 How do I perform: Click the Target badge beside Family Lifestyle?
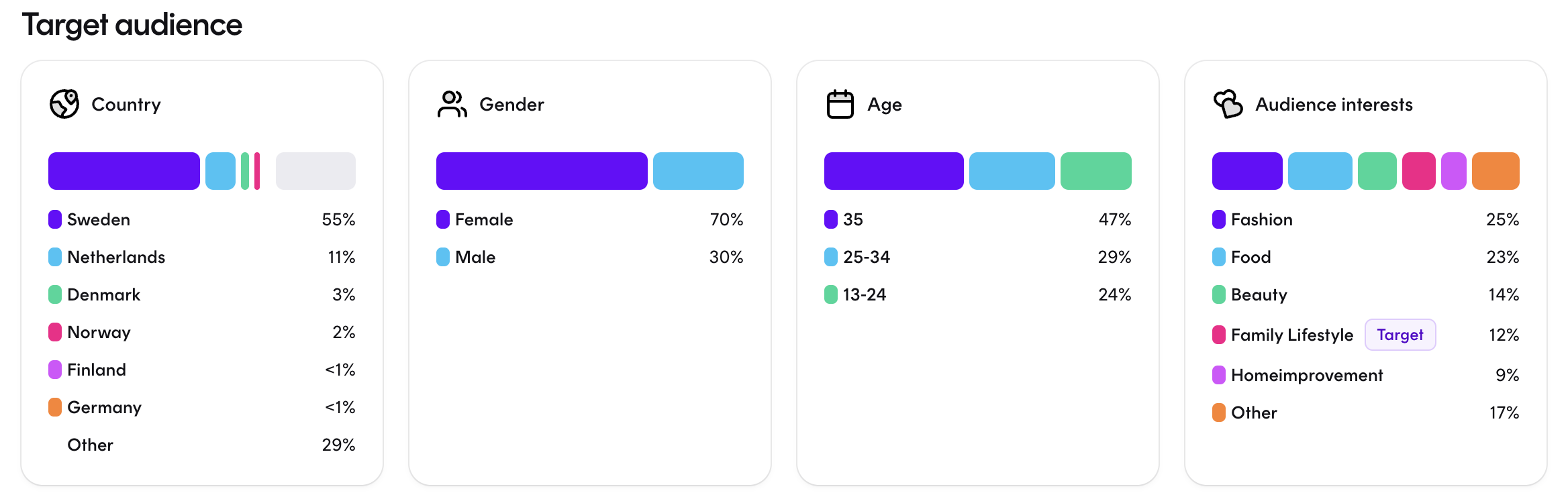(x=1400, y=335)
